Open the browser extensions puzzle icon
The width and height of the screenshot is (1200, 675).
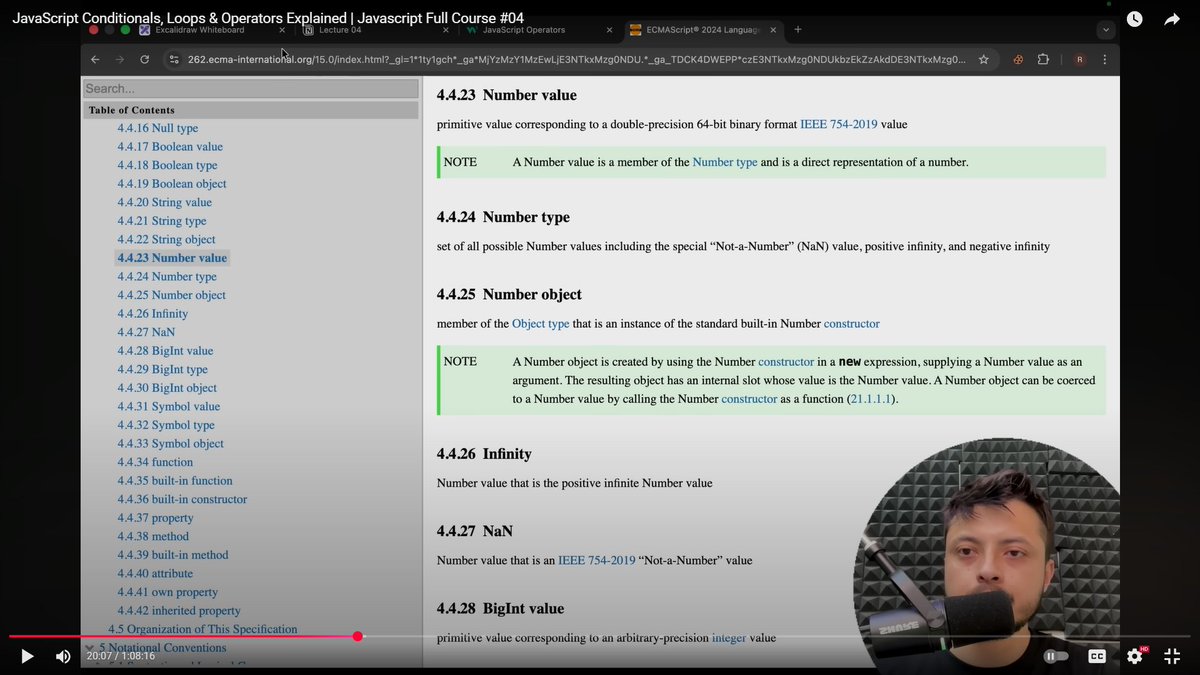1043,59
